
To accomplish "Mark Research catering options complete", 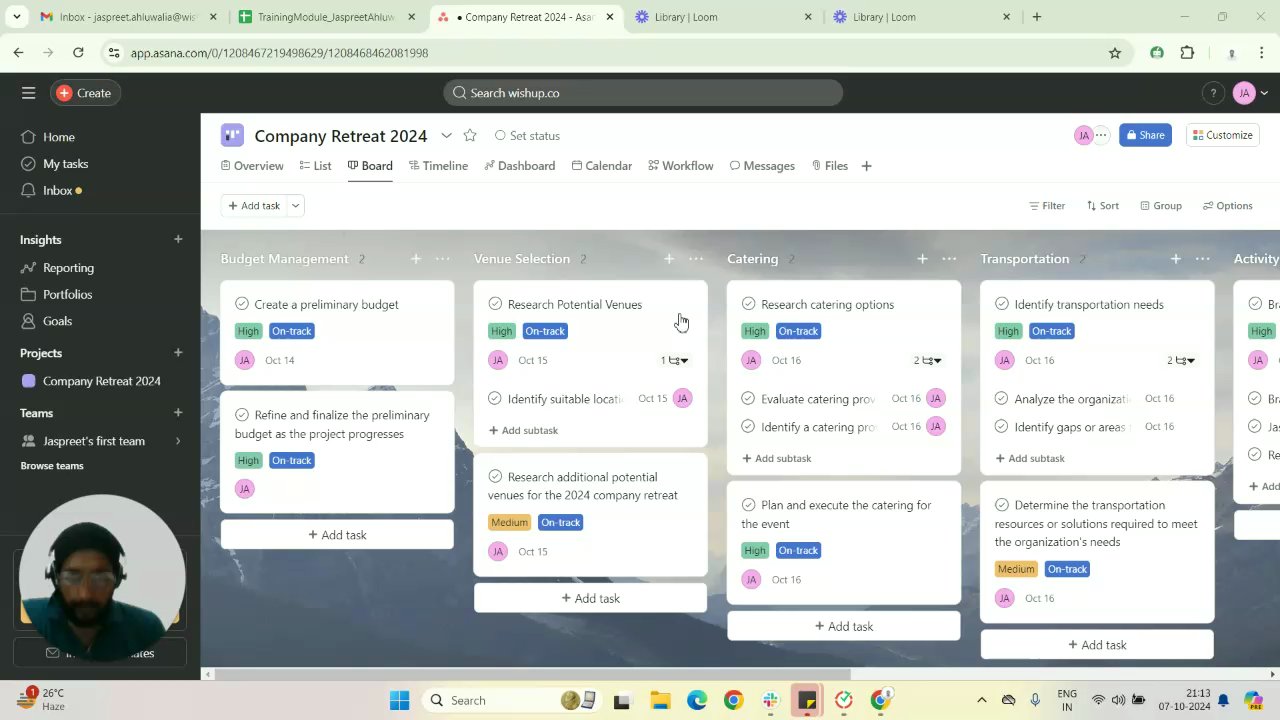I will [748, 304].
